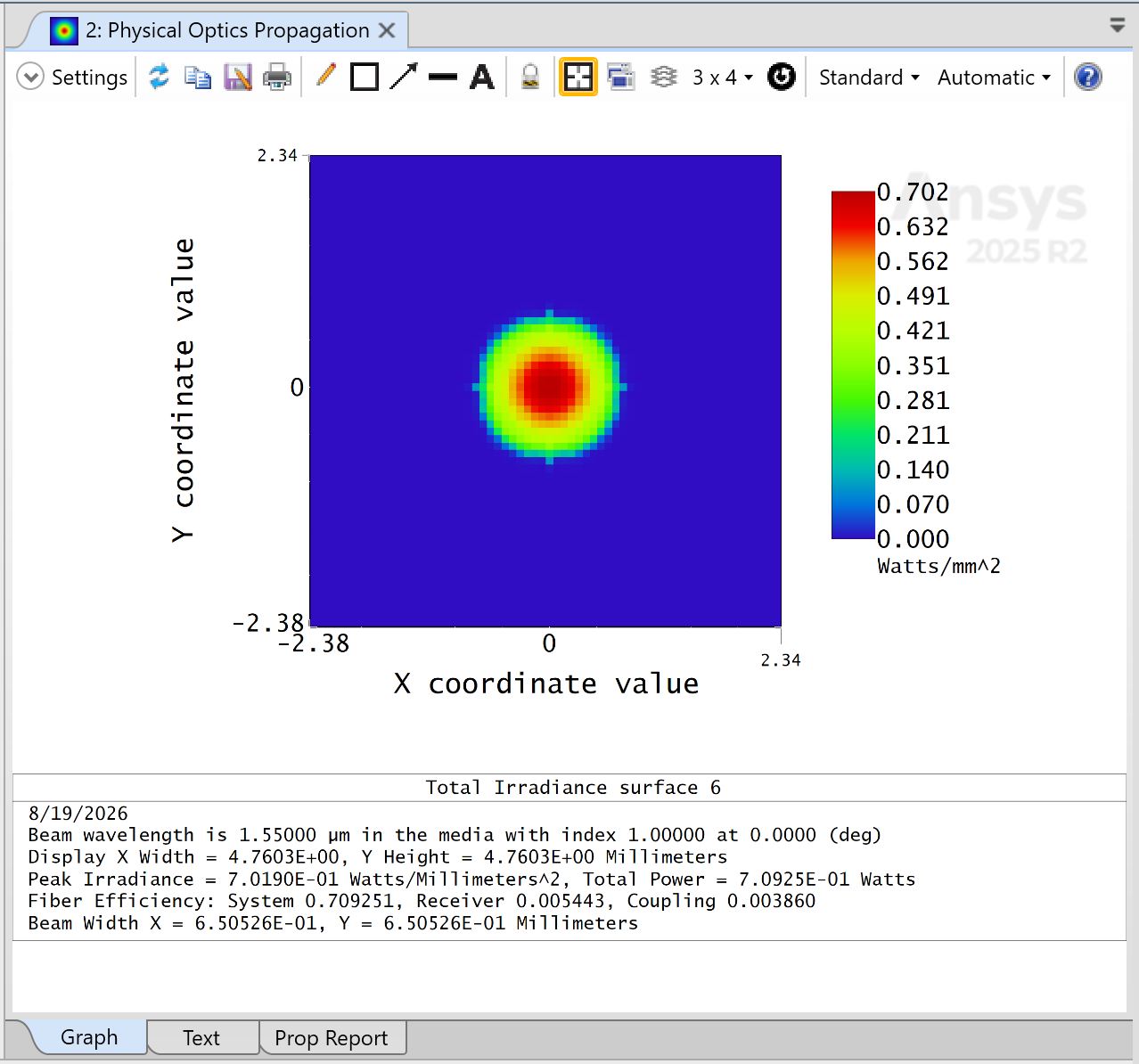The height and width of the screenshot is (1064, 1139).
Task: Click the Watts/mm^2 units label
Action: (938, 567)
